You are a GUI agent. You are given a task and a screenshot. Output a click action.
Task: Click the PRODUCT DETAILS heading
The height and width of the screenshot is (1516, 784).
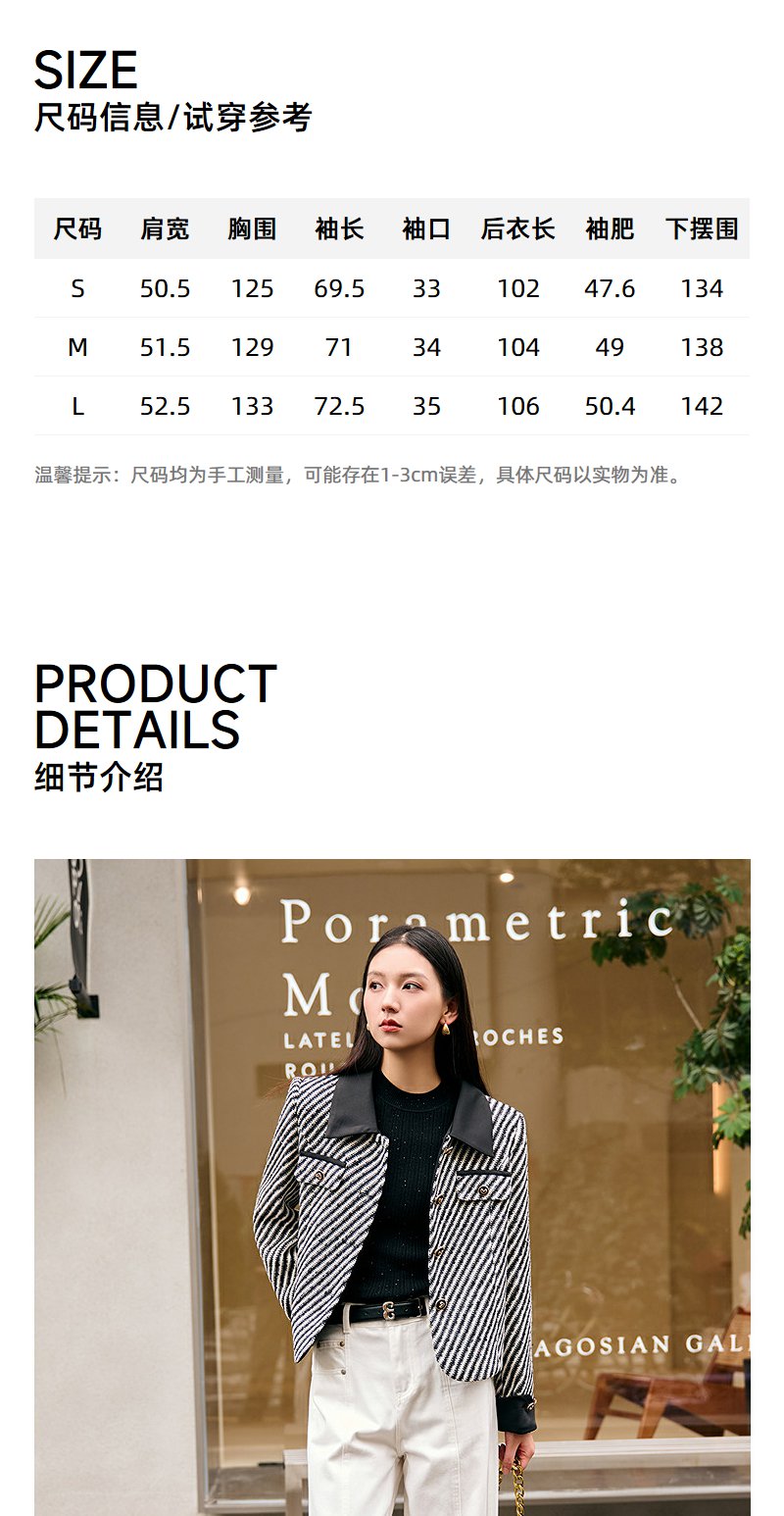pos(156,707)
